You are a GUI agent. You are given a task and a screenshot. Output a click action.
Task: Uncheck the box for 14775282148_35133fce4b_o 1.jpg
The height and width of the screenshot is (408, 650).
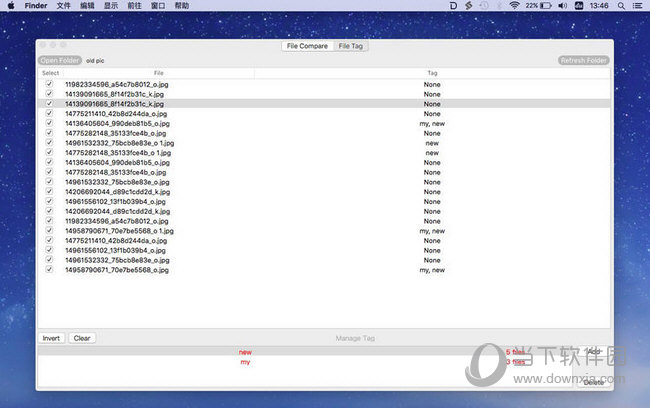[x=49, y=152]
